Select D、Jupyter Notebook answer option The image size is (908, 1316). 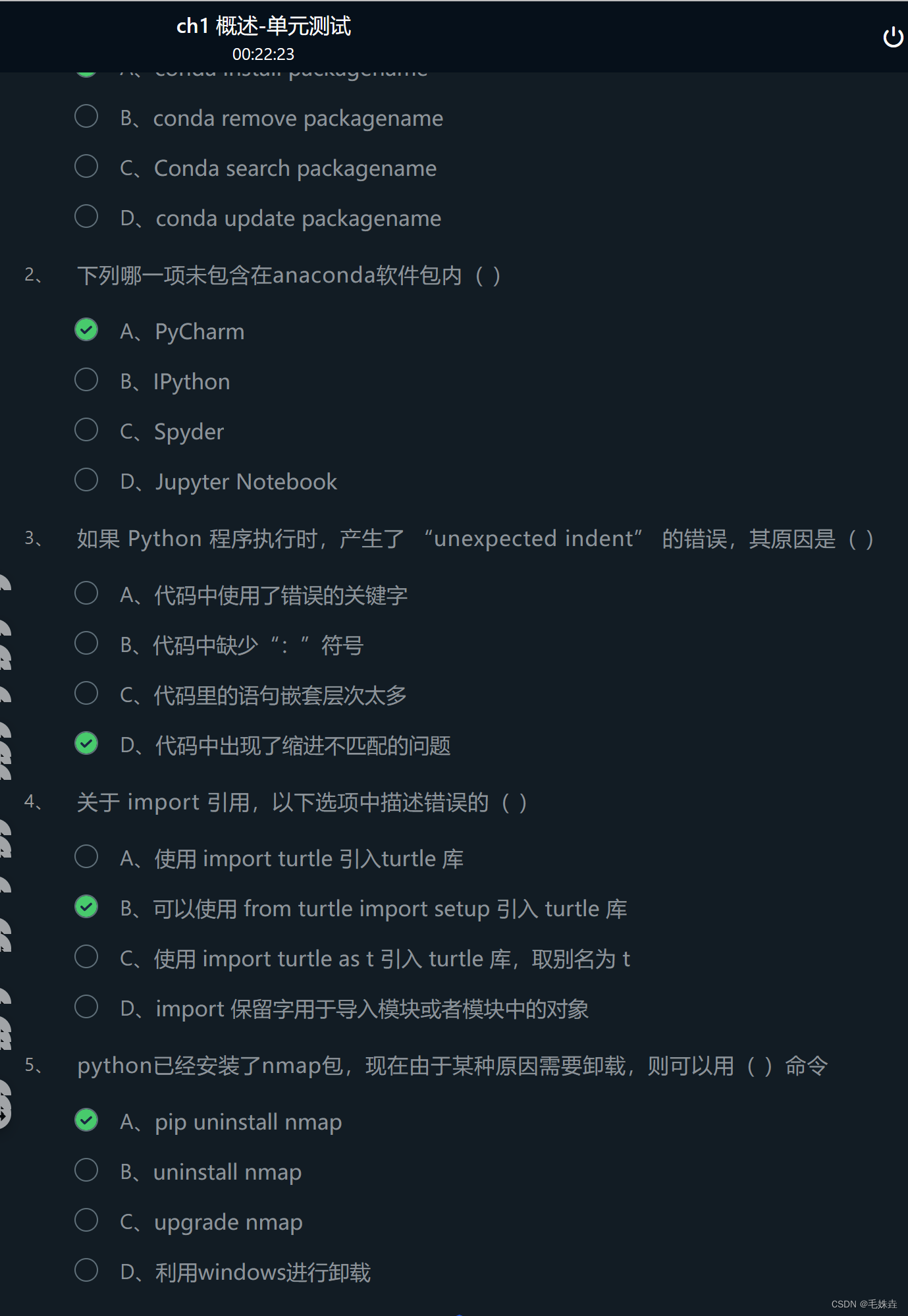tap(86, 479)
